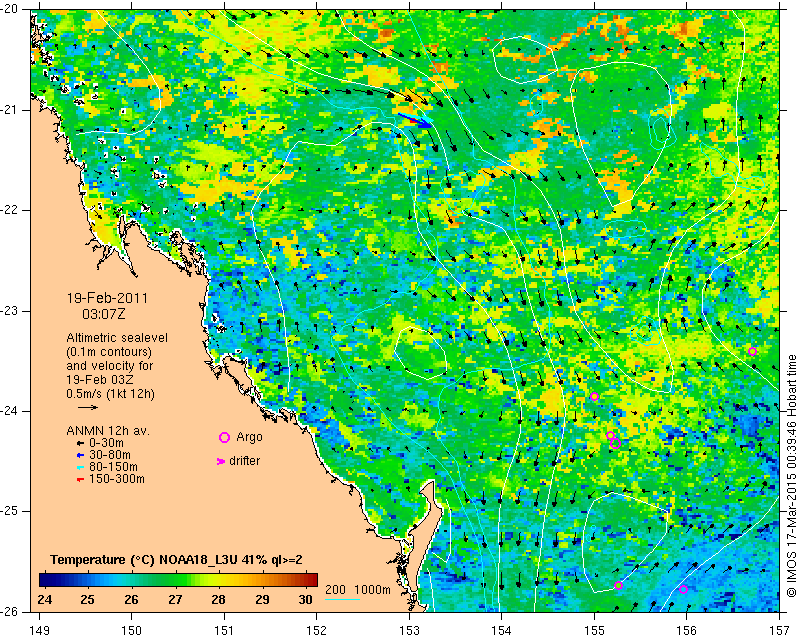Viewport: 800px width, 640px height.
Task: Click the blue 30-80m legend arrow
Action: [80, 455]
